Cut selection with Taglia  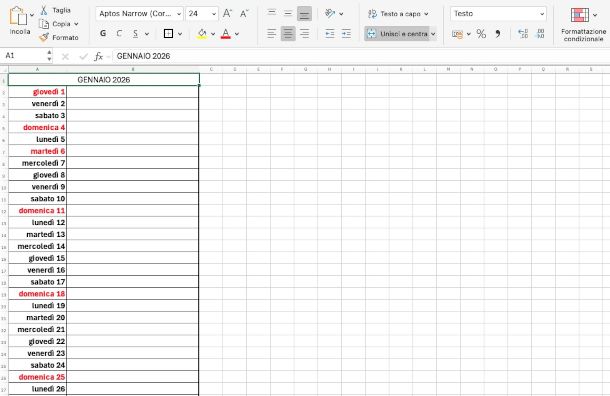click(x=56, y=10)
